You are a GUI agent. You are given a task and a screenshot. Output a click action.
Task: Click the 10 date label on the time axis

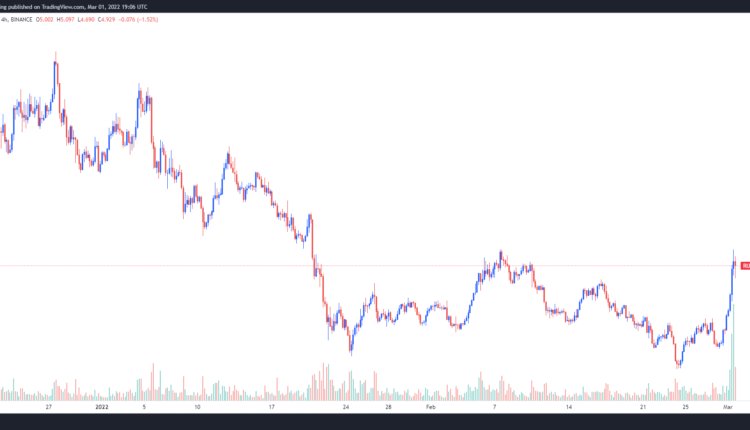[x=198, y=408]
